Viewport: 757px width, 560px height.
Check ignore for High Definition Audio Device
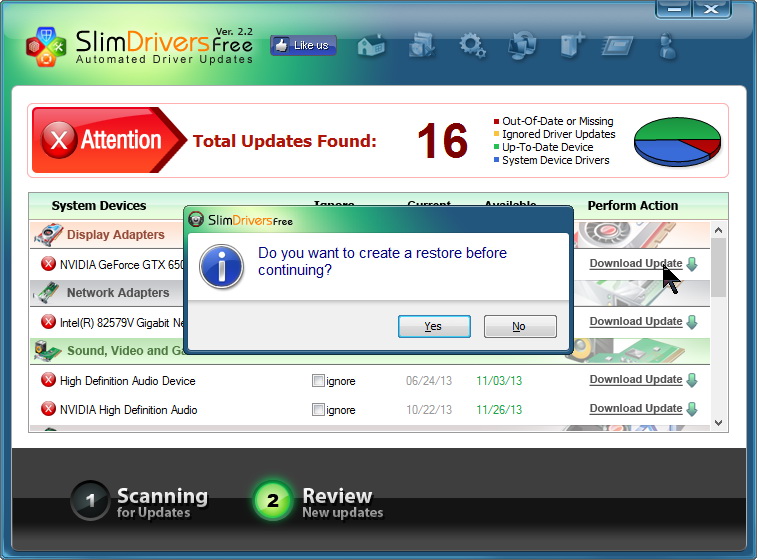point(318,381)
